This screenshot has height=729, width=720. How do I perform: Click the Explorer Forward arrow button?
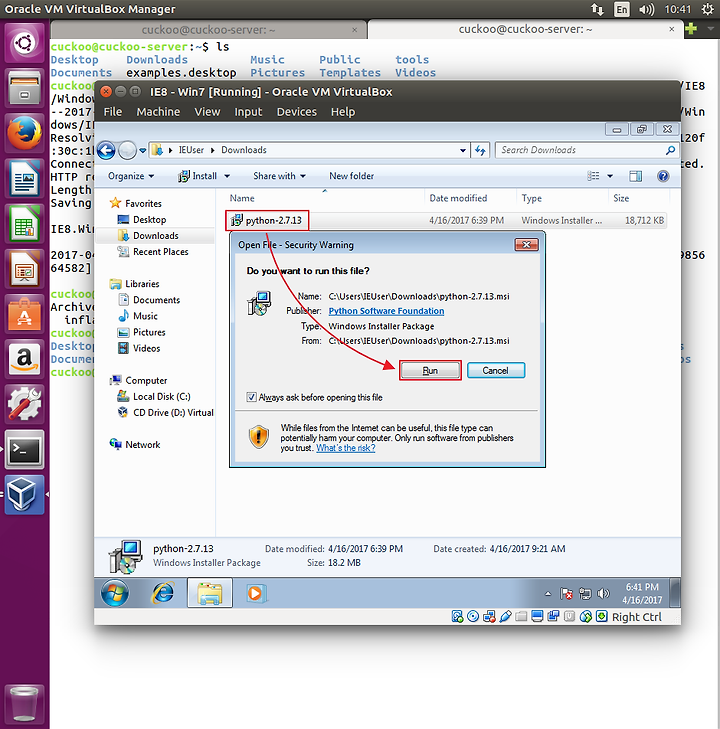click(127, 150)
